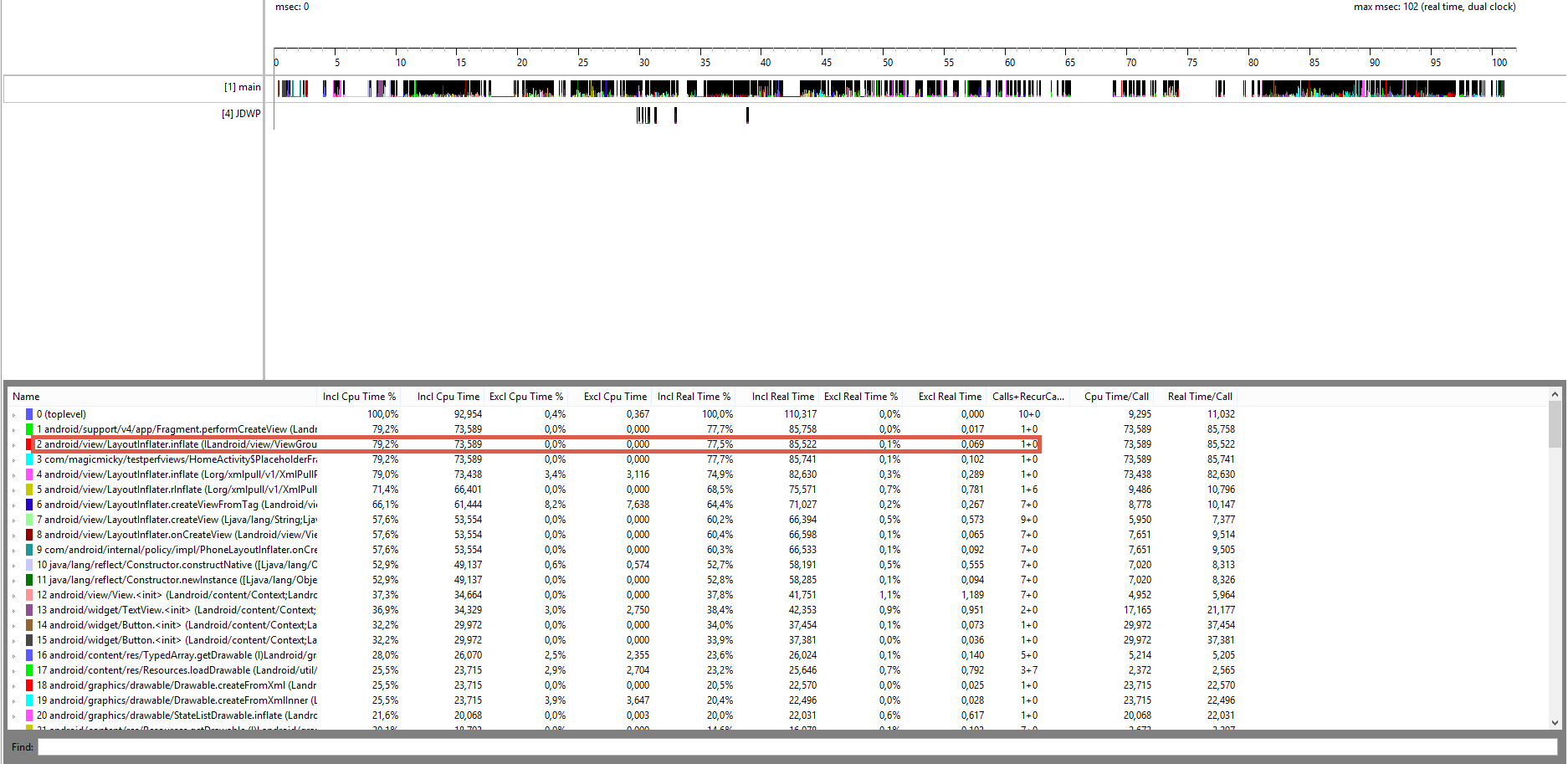
Task: Expand row 17 Resources.loadDrawable entry
Action: (x=13, y=671)
